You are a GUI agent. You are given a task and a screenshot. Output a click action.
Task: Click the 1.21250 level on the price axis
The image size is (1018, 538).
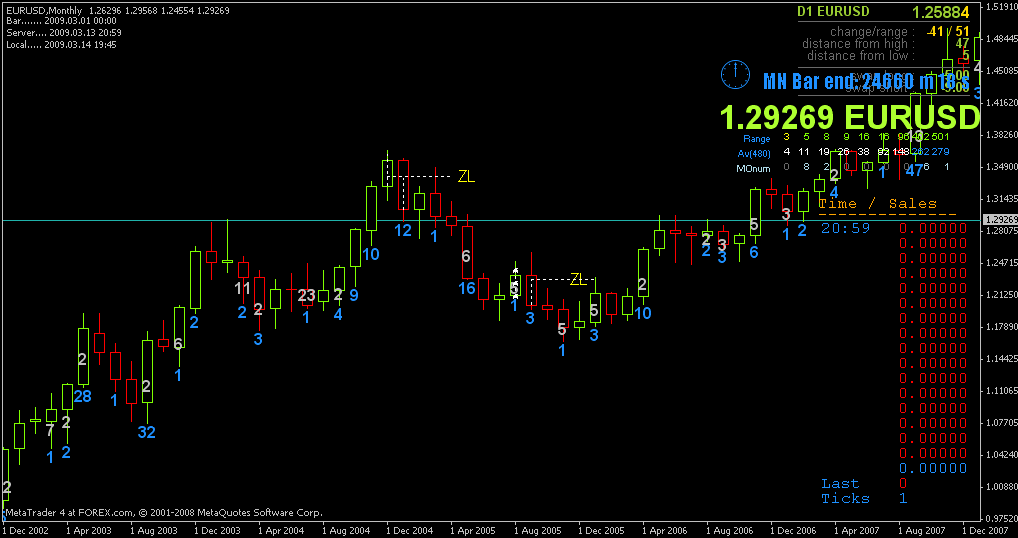1002,295
